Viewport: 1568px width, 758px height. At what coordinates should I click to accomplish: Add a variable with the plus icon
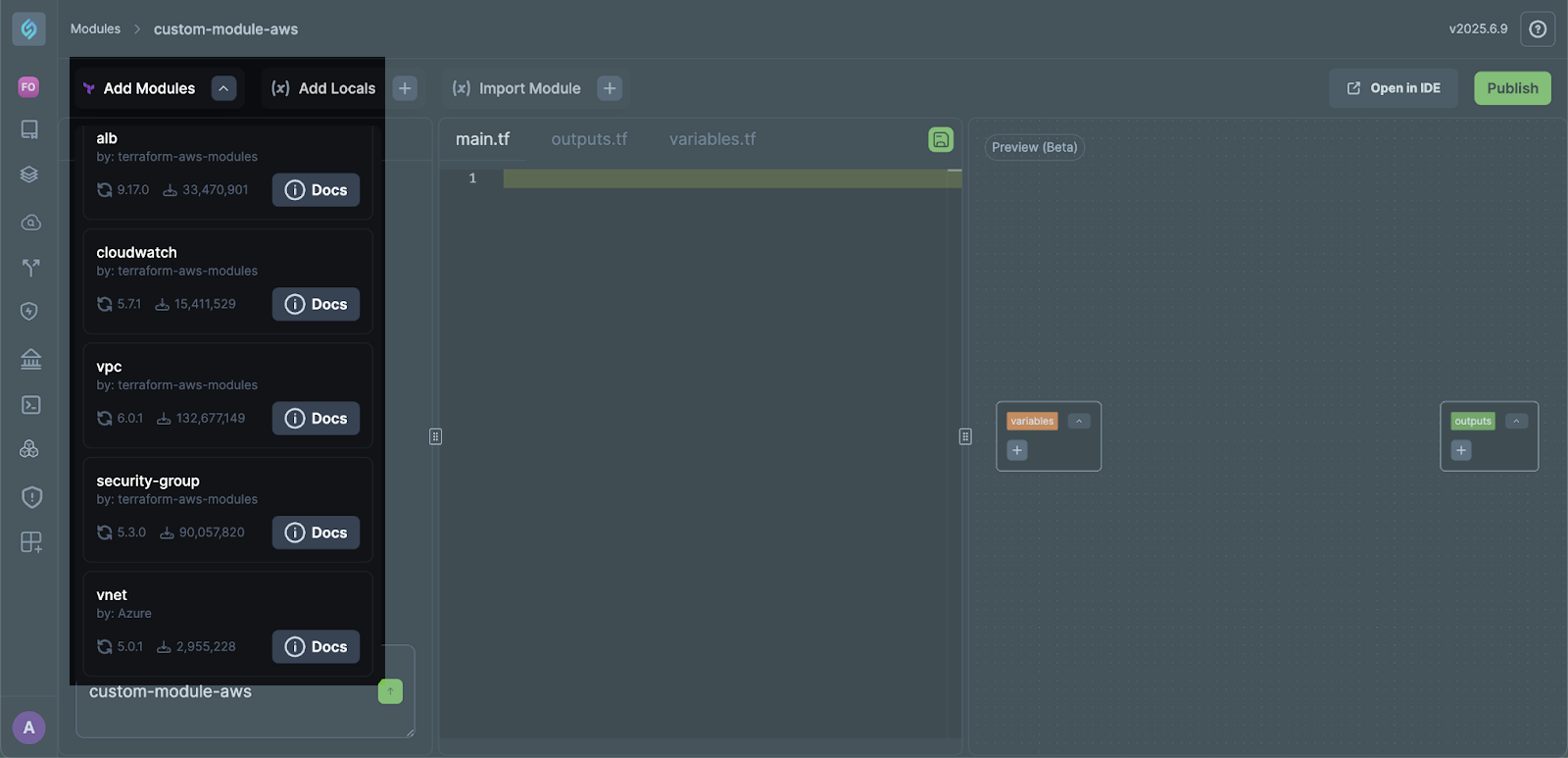pos(1017,450)
